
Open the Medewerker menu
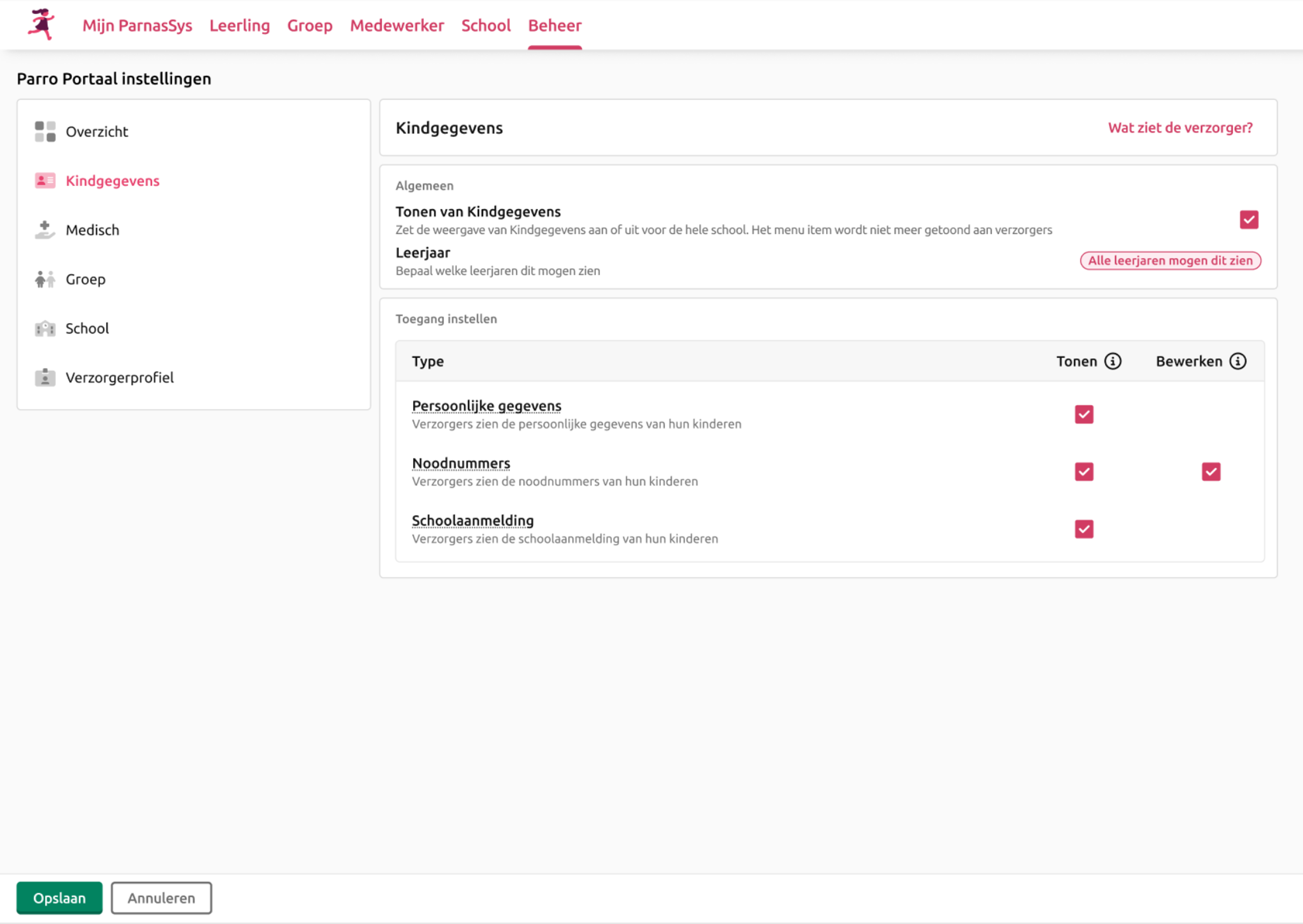click(x=397, y=25)
